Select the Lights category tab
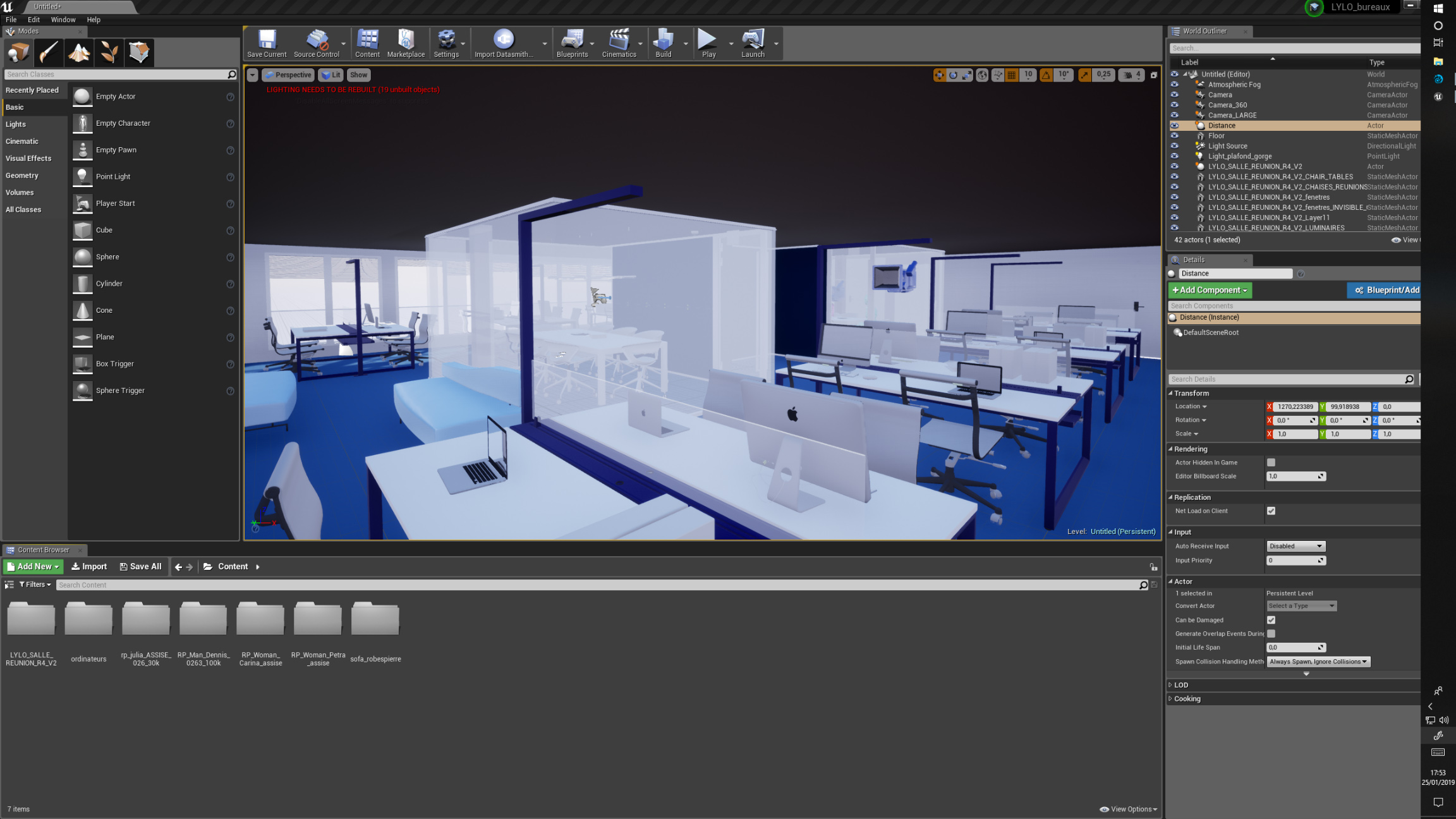1456x819 pixels. (x=16, y=124)
